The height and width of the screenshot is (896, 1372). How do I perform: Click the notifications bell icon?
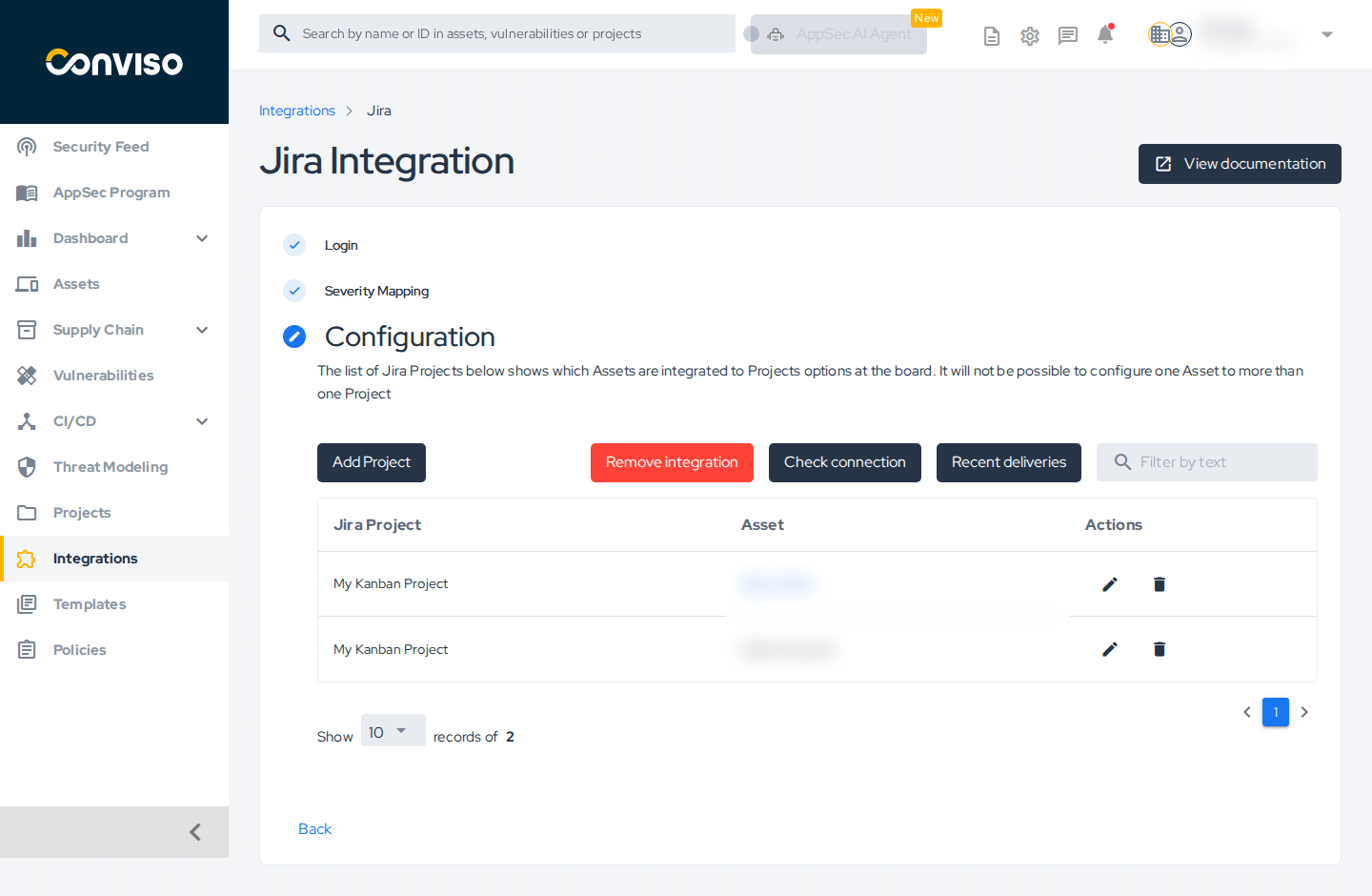point(1104,33)
